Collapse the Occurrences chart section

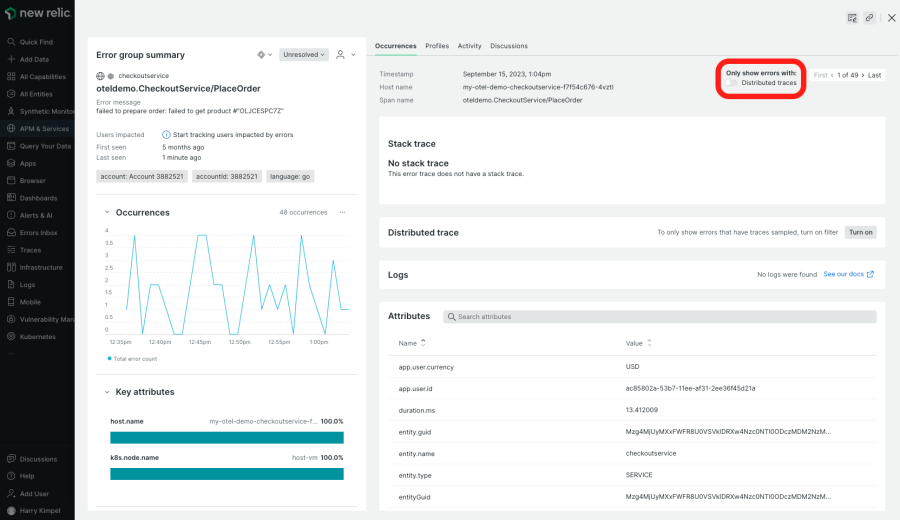tap(107, 212)
